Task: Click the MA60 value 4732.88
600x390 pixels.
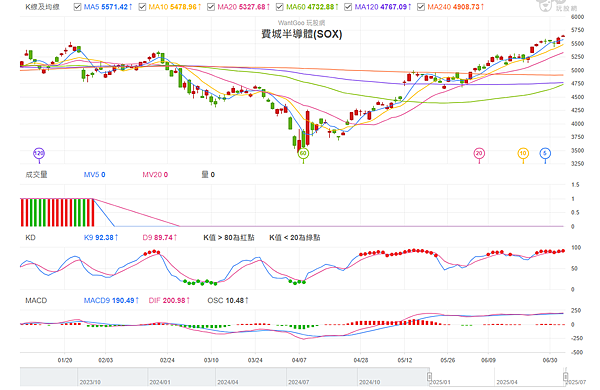Action: tap(321, 7)
